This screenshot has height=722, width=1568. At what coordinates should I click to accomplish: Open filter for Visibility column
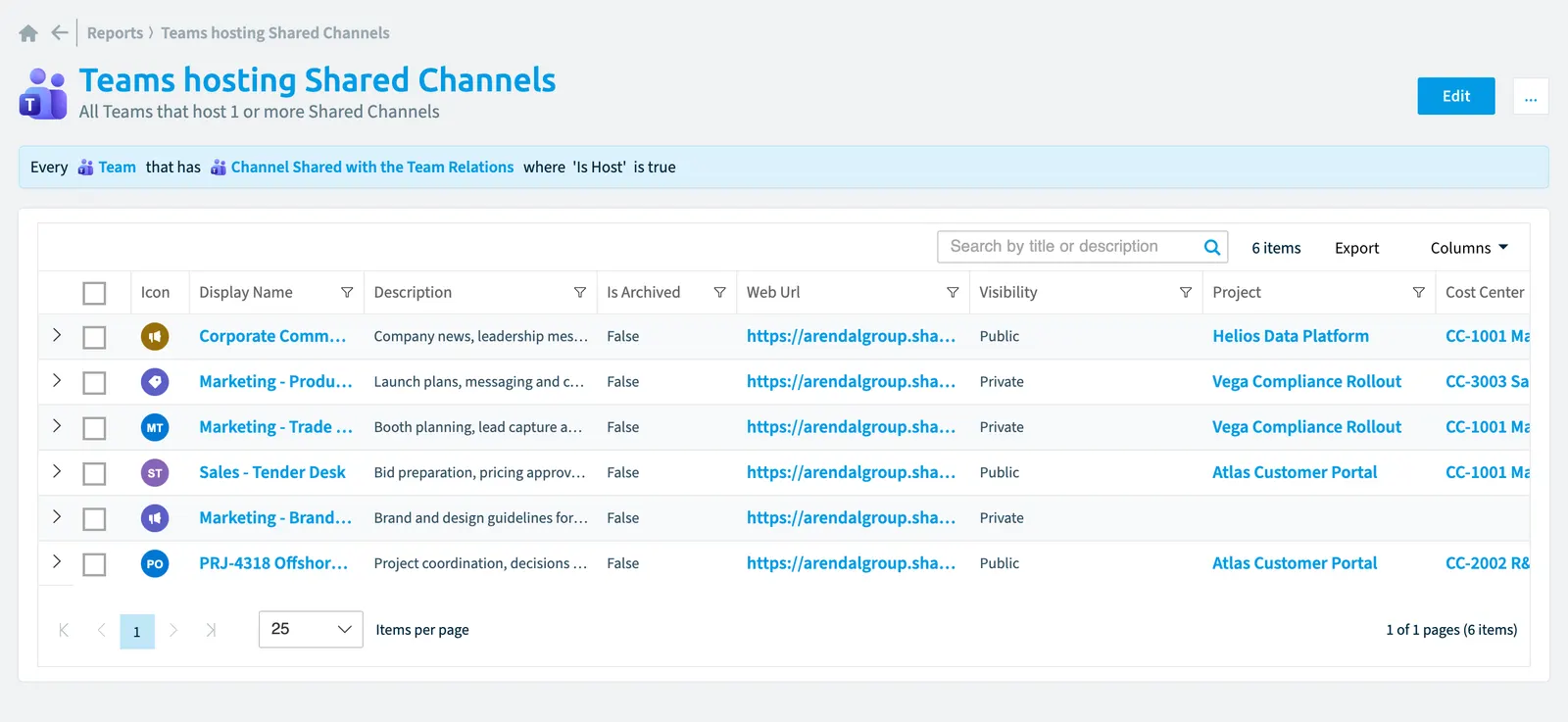pos(1186,292)
